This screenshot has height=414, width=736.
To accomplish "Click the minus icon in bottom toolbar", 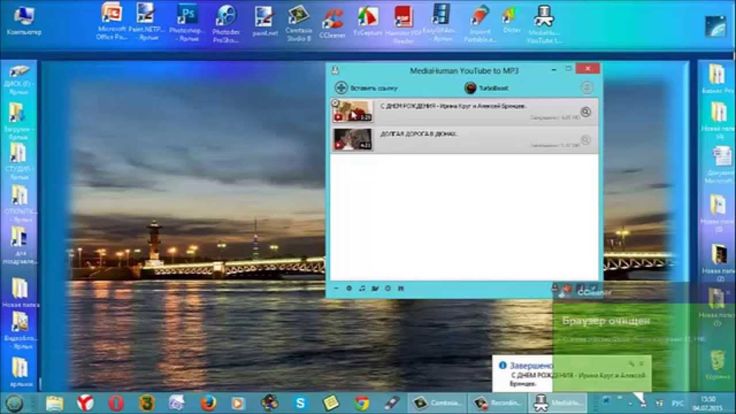I will pyautogui.click(x=336, y=289).
